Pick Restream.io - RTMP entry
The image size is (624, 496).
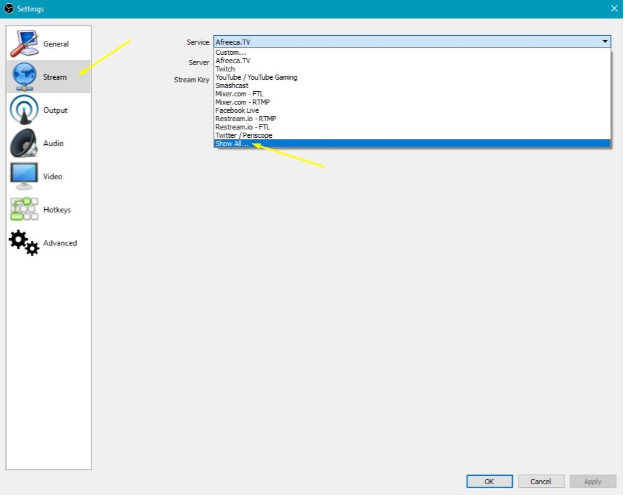412,119
